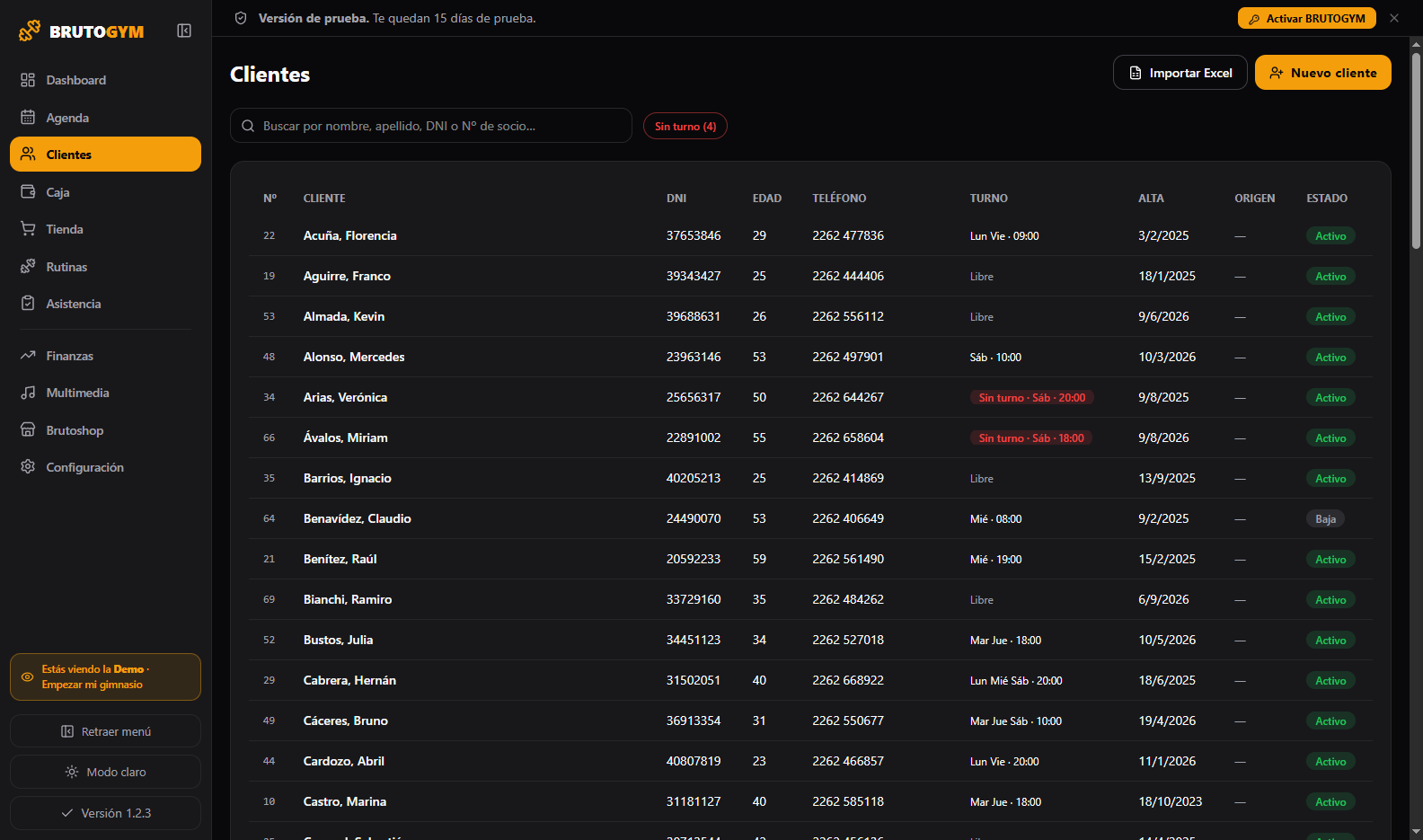Click the Nuevo cliente button

(1322, 73)
